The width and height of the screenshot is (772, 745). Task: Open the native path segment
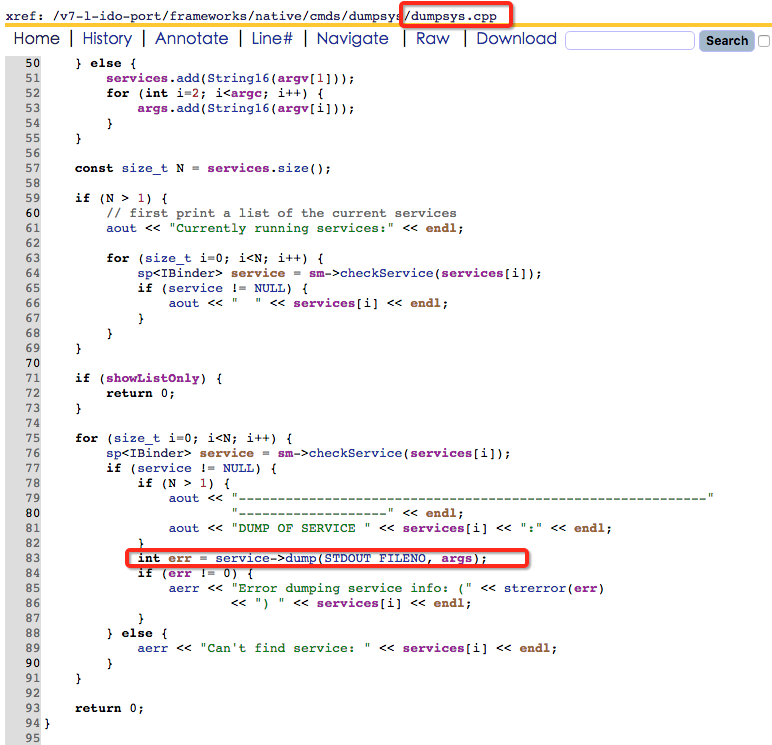[x=279, y=16]
